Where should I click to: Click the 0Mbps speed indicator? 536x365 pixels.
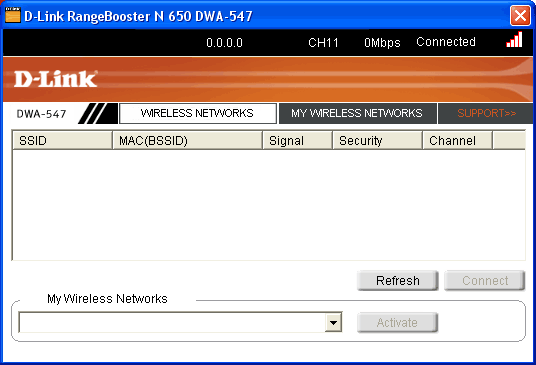click(382, 43)
